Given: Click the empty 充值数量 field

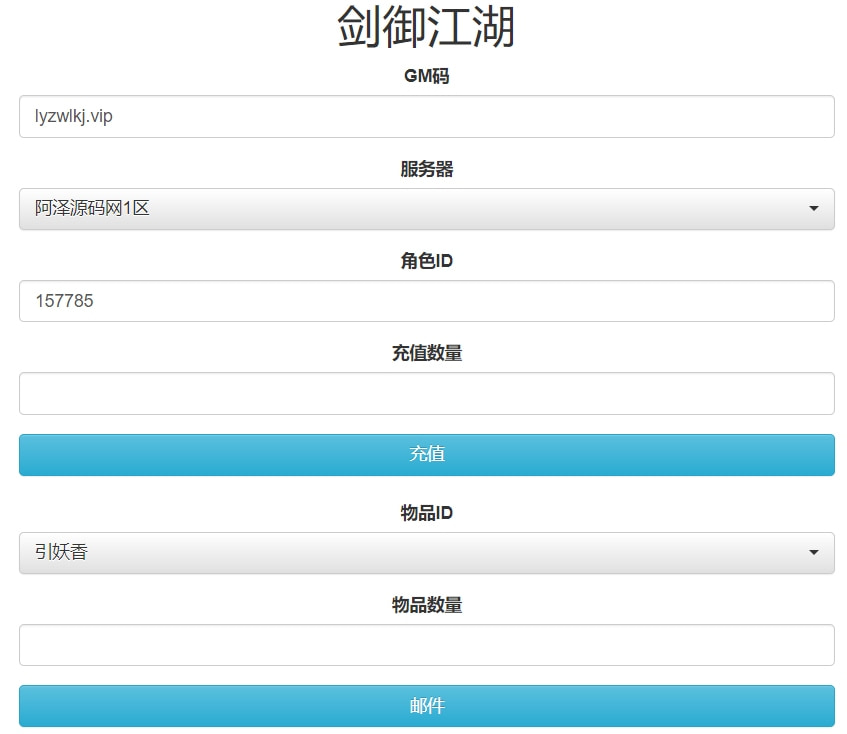Looking at the screenshot, I should 426,394.
